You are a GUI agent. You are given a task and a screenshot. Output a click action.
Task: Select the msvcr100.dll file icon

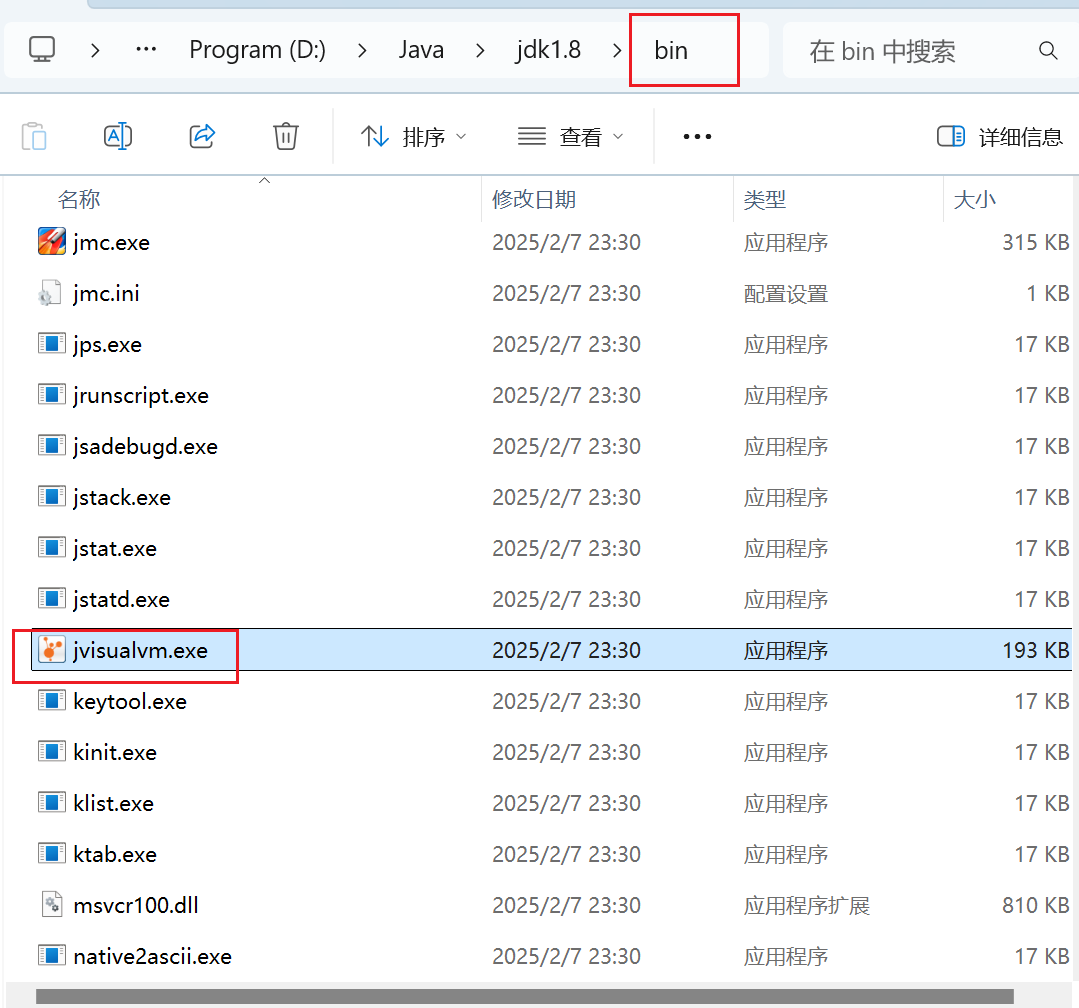coord(52,903)
